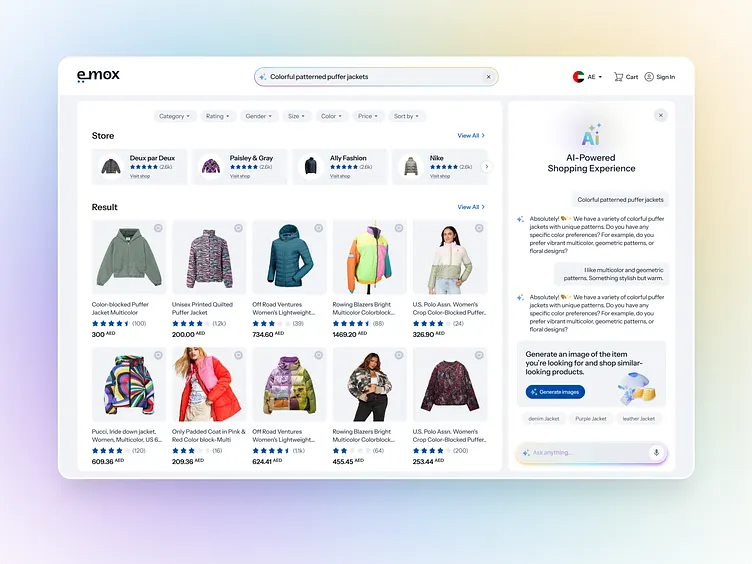Show next stores with arrow icon
752x564 pixels.
pyautogui.click(x=487, y=166)
